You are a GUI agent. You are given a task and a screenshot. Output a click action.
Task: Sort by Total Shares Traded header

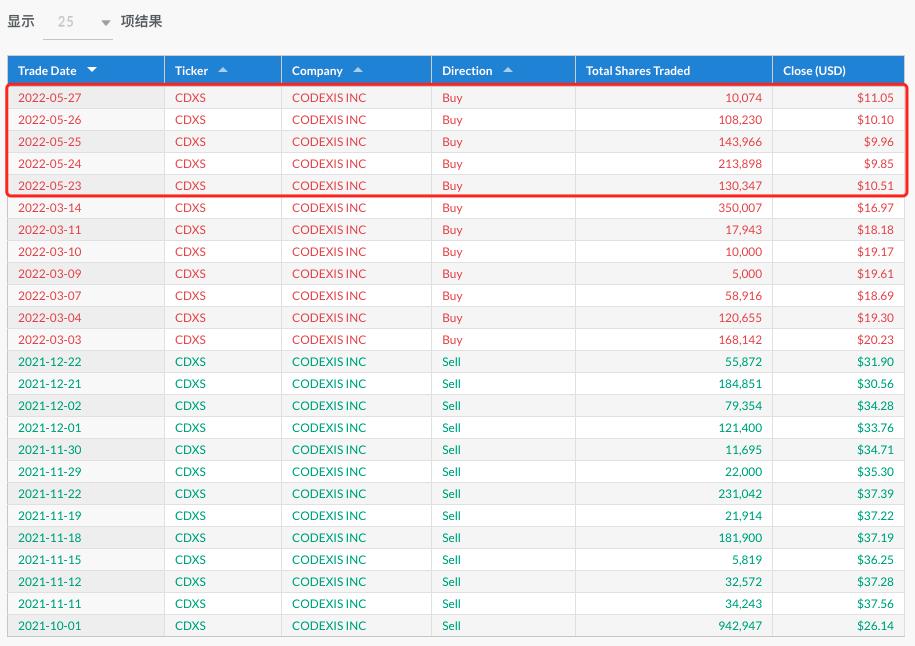click(x=638, y=71)
